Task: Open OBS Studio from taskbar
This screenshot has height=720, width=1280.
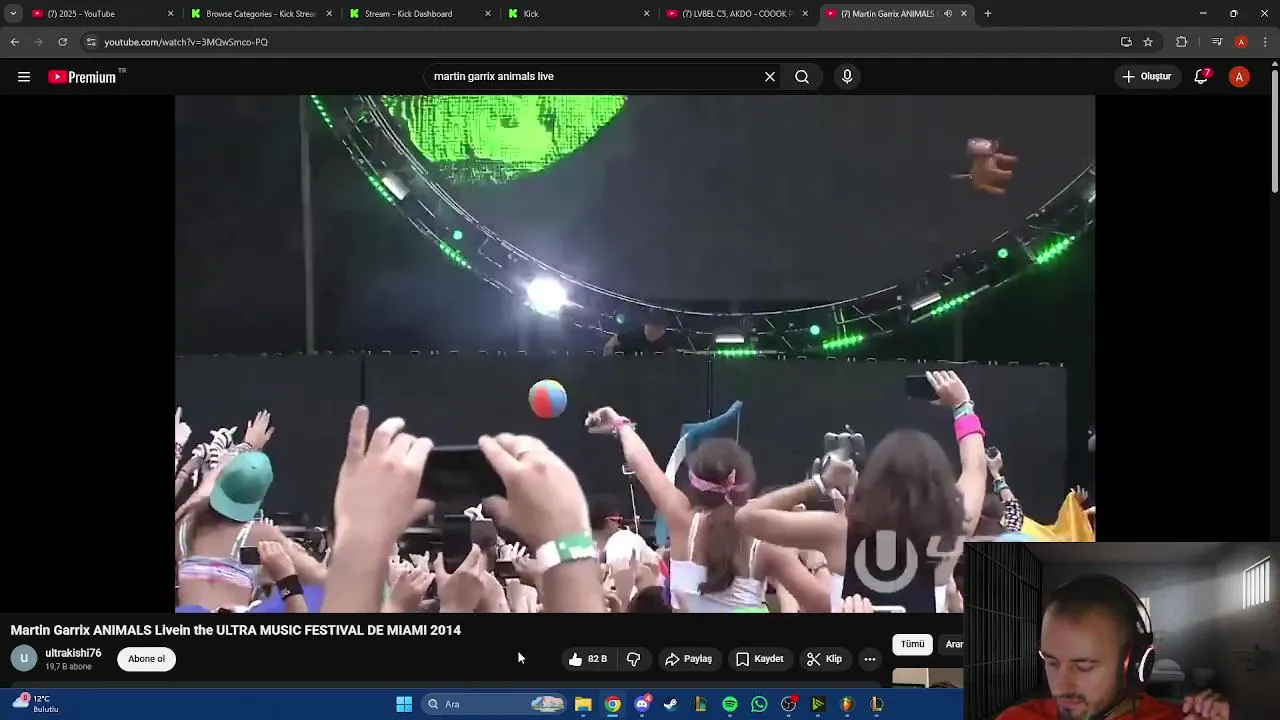Action: pyautogui.click(x=789, y=704)
